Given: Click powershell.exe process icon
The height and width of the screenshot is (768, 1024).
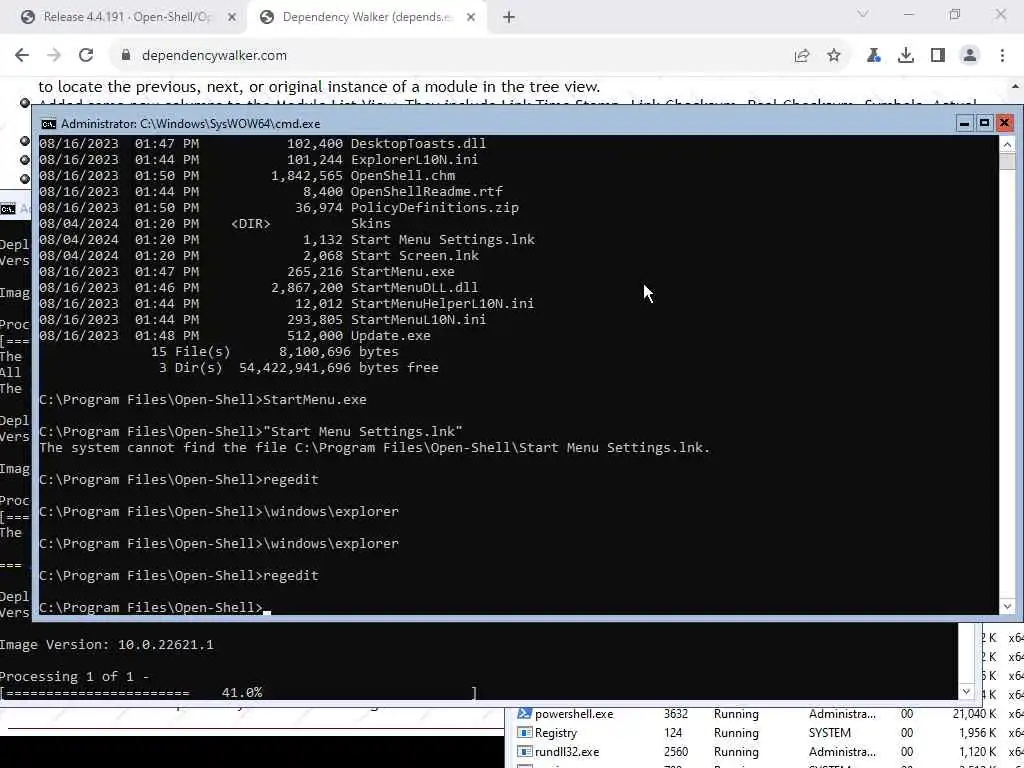Looking at the screenshot, I should click(524, 714).
